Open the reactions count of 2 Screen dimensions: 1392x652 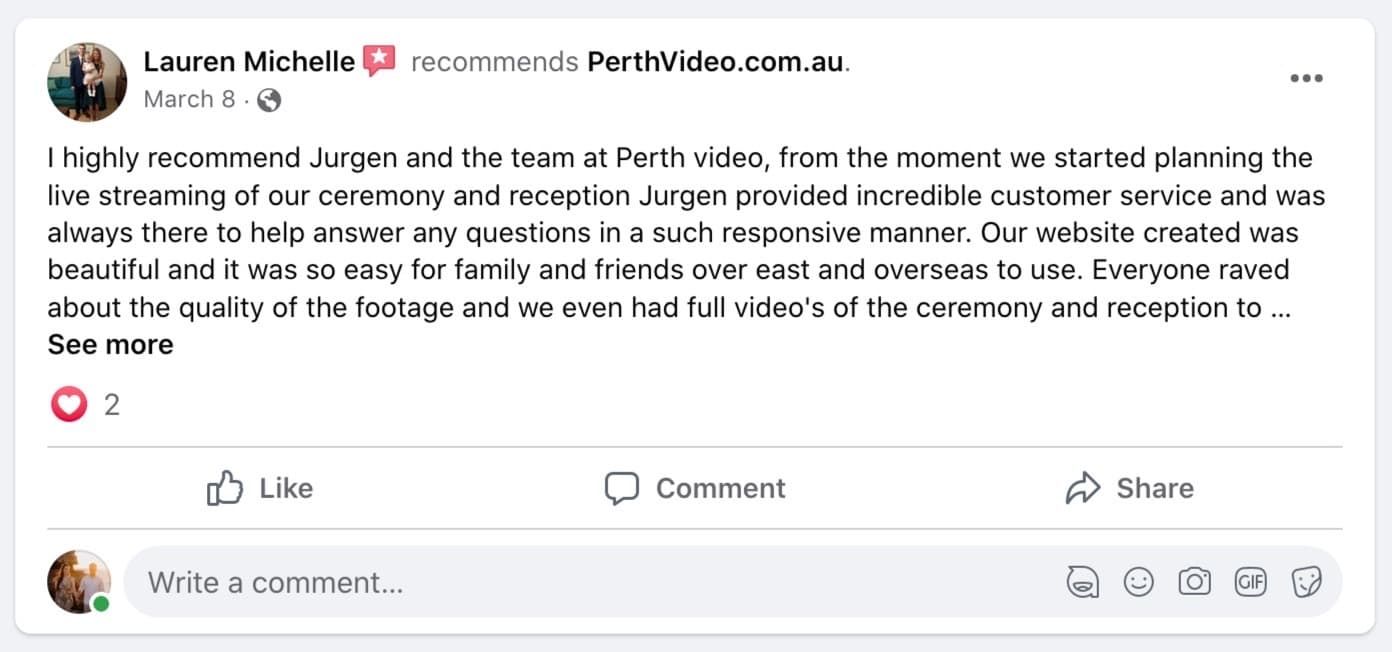(112, 405)
